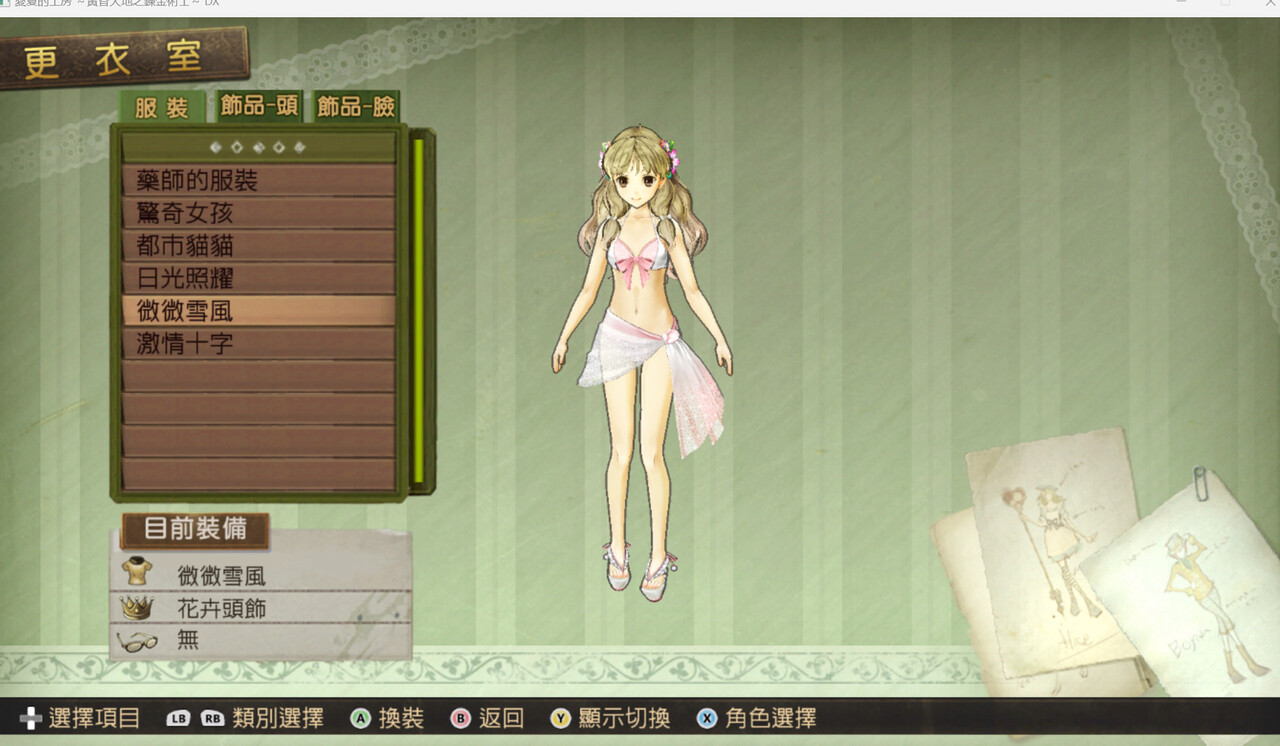Click the 目前裝備 header
This screenshot has height=746, width=1280.
point(195,529)
